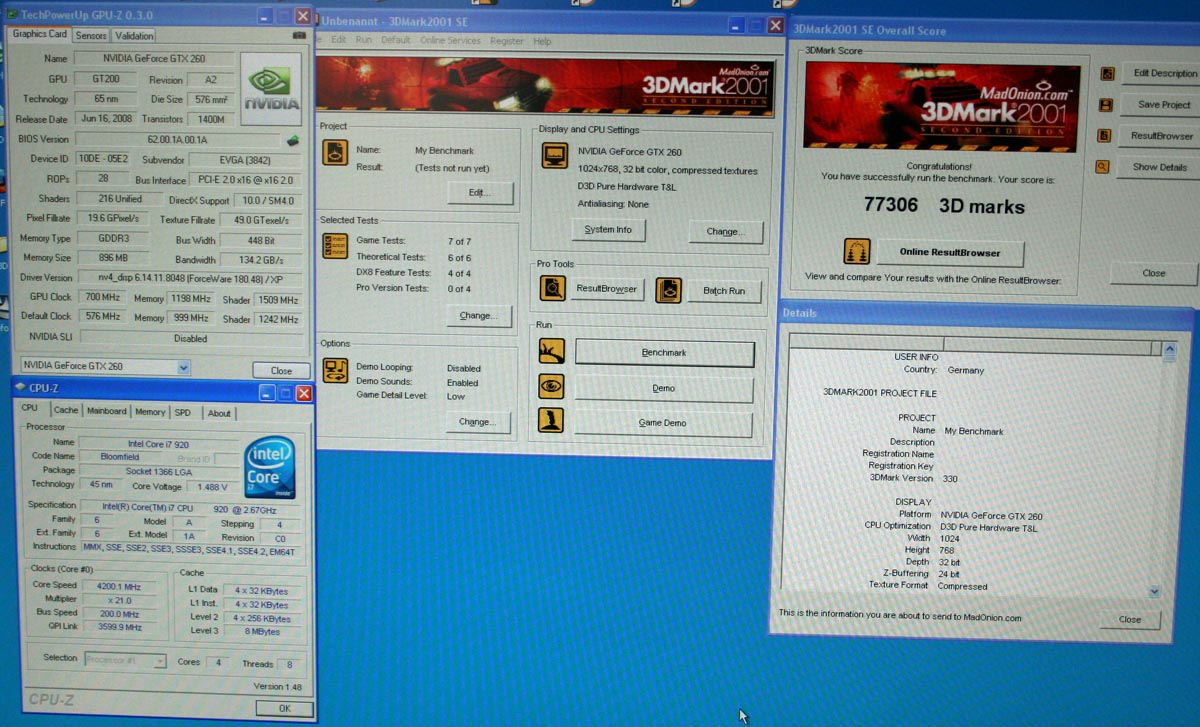This screenshot has height=727, width=1200.
Task: Open the Default menu in 3DMark2001
Action: point(396,40)
